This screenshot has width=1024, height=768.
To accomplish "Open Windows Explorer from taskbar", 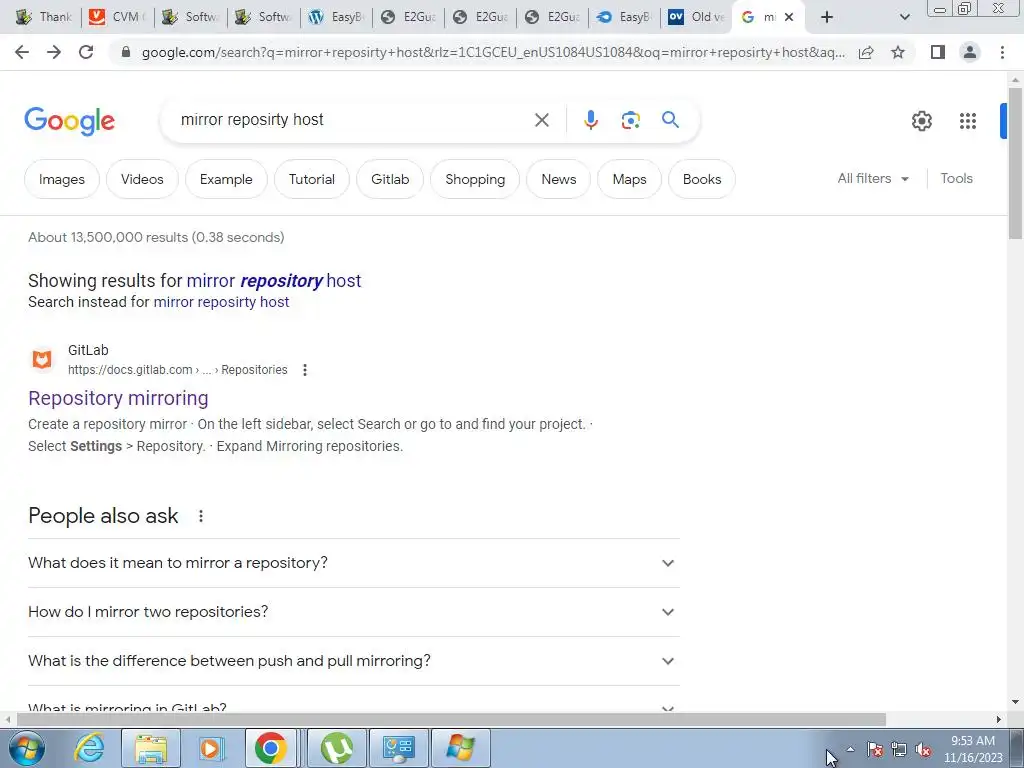I will (x=150, y=748).
